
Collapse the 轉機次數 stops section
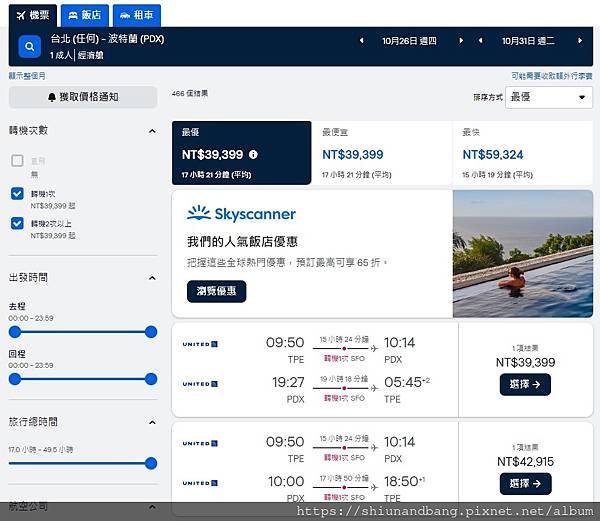[x=152, y=131]
